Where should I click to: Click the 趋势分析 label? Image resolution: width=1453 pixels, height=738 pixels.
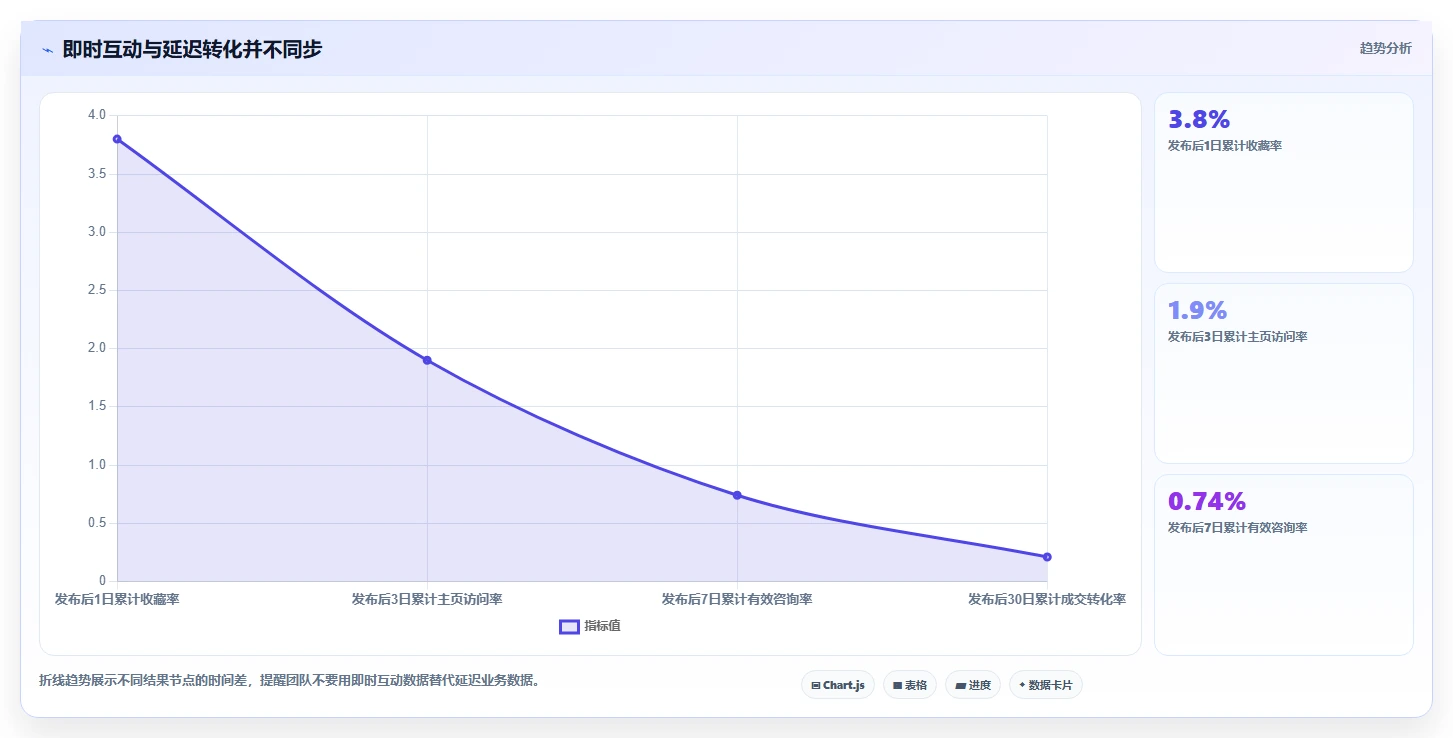1385,48
